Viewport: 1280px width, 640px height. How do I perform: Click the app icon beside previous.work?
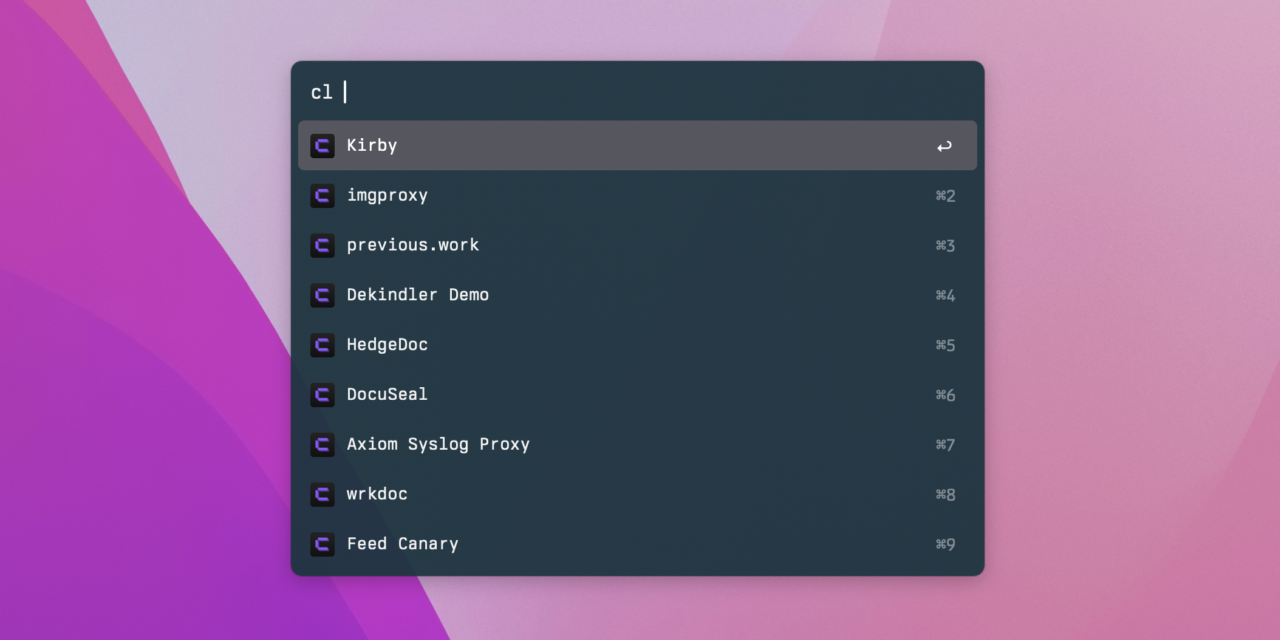tap(322, 246)
